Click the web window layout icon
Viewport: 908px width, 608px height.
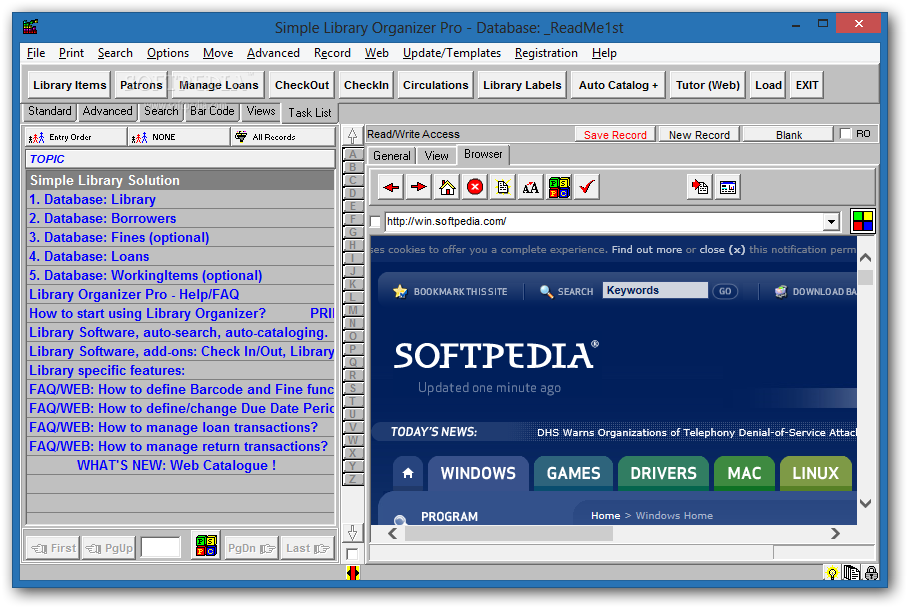click(728, 187)
